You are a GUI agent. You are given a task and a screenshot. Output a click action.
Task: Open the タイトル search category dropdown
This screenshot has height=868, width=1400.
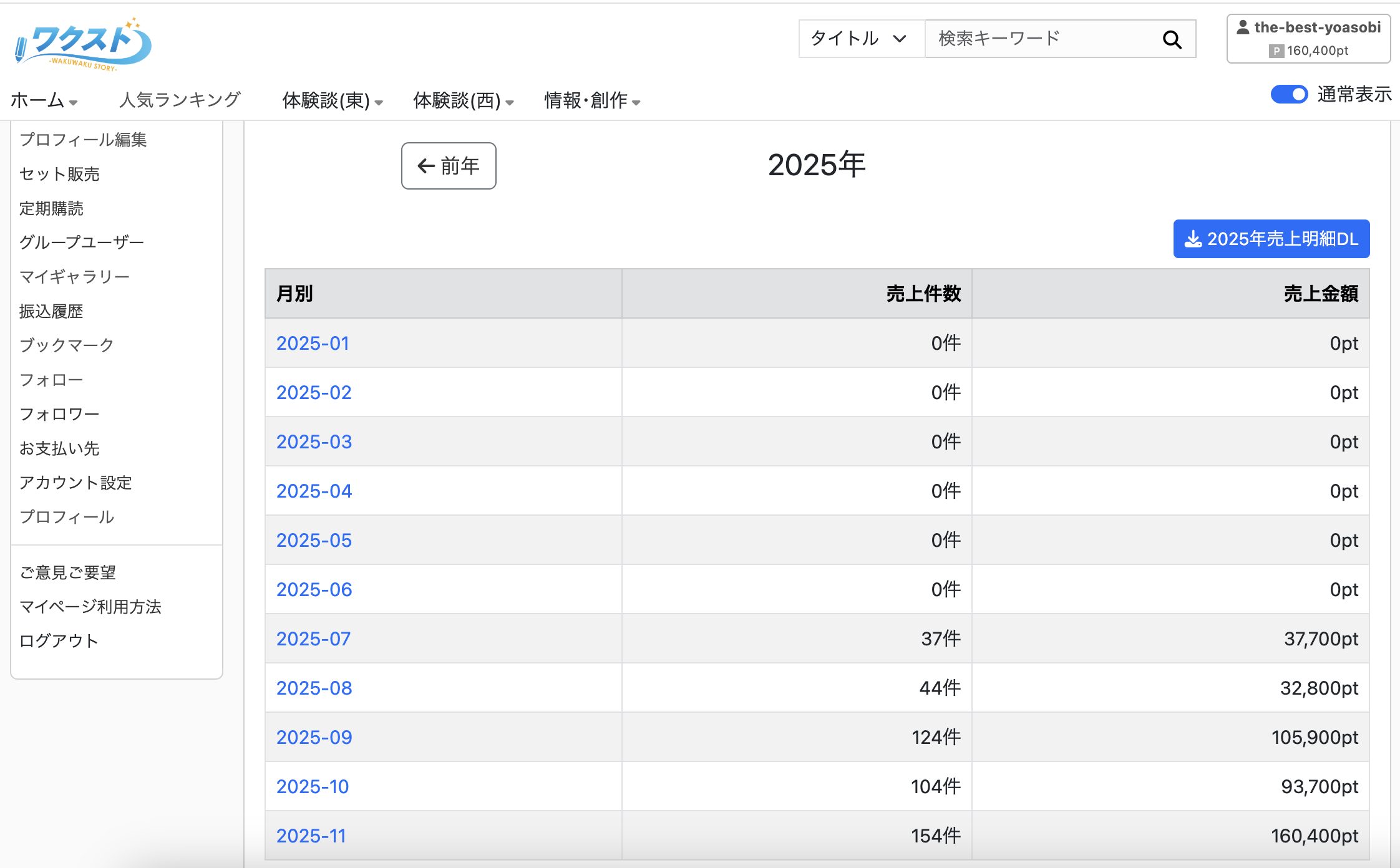(858, 38)
